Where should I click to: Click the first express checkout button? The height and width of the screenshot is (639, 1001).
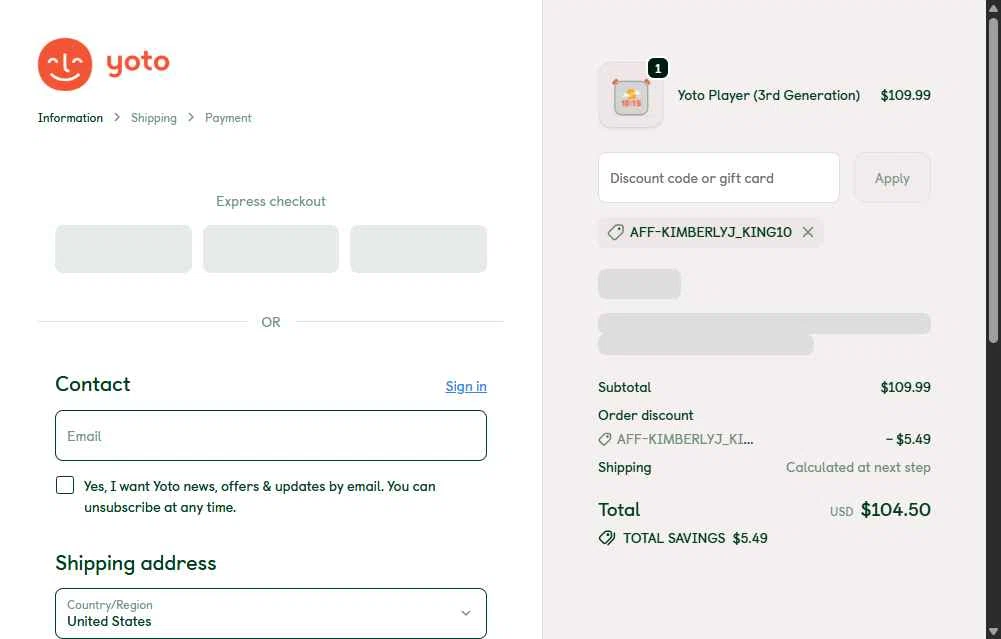(x=123, y=249)
